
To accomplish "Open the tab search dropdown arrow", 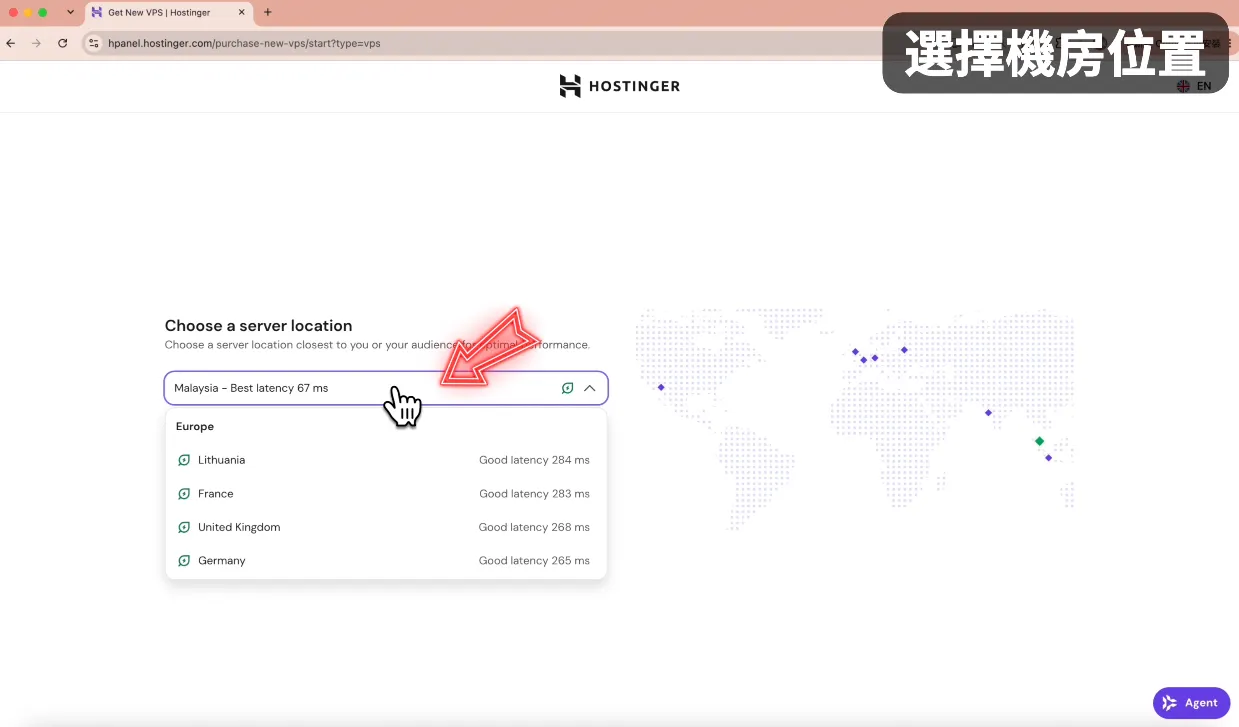I will [x=70, y=13].
